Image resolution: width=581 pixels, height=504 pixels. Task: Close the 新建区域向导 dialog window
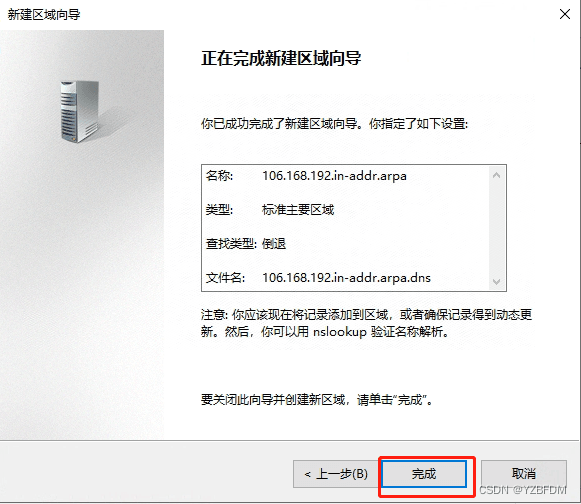point(565,14)
